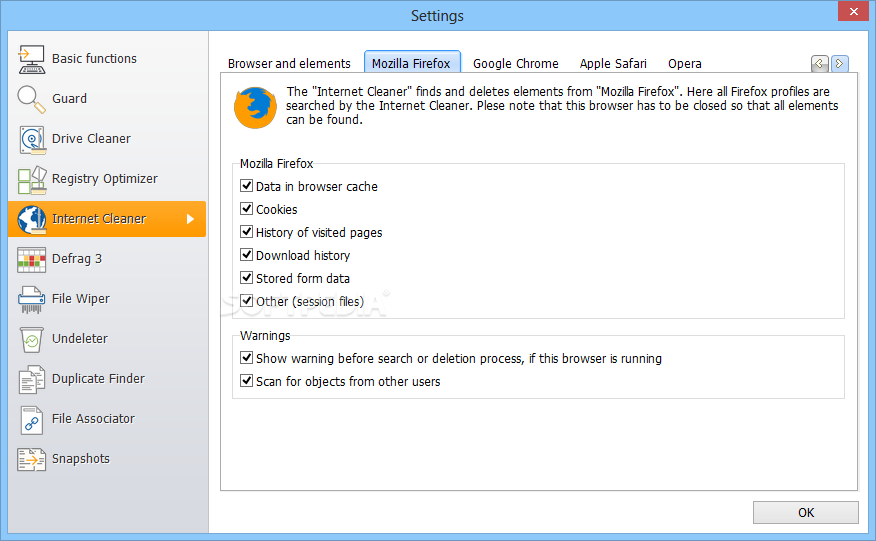The height and width of the screenshot is (541, 876).
Task: Select Undeleter label in sidebar
Action: 80,339
